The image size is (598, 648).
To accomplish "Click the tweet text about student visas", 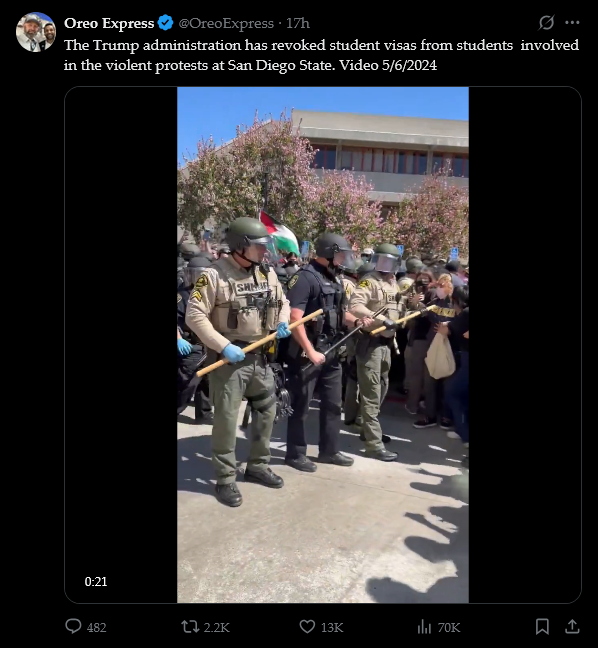I will (321, 55).
